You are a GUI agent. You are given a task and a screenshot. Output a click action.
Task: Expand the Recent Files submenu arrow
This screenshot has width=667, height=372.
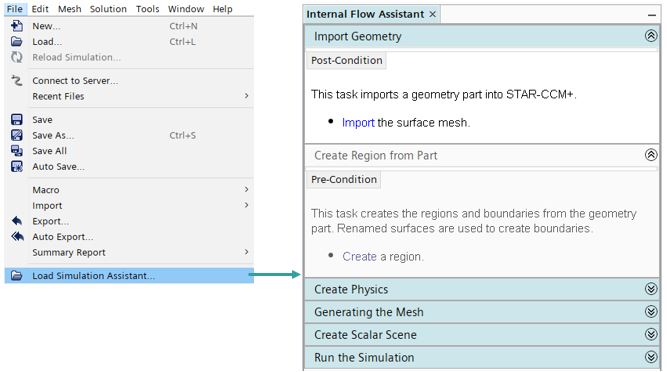(246, 96)
